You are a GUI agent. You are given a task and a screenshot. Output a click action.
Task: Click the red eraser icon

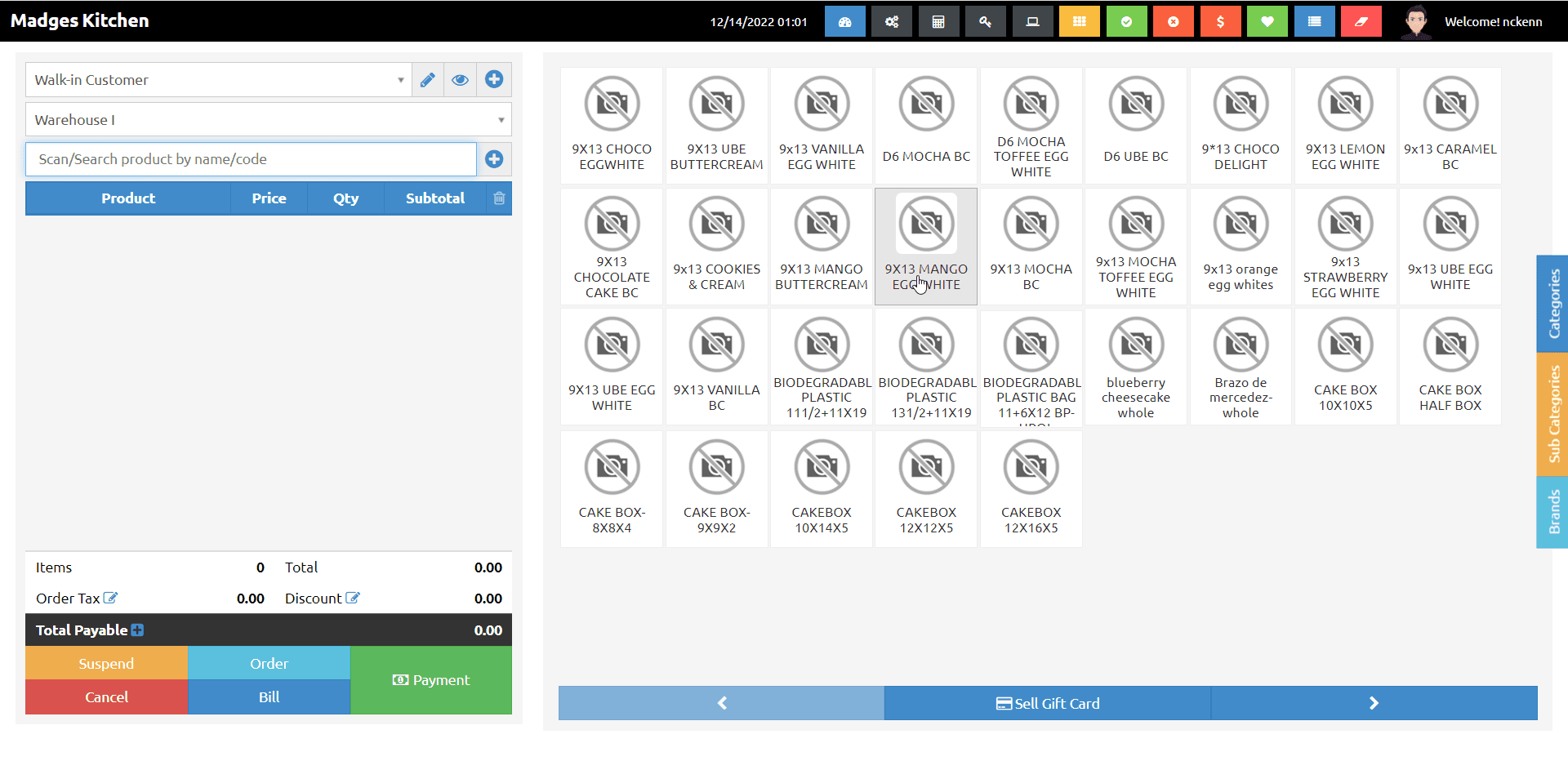1361,21
